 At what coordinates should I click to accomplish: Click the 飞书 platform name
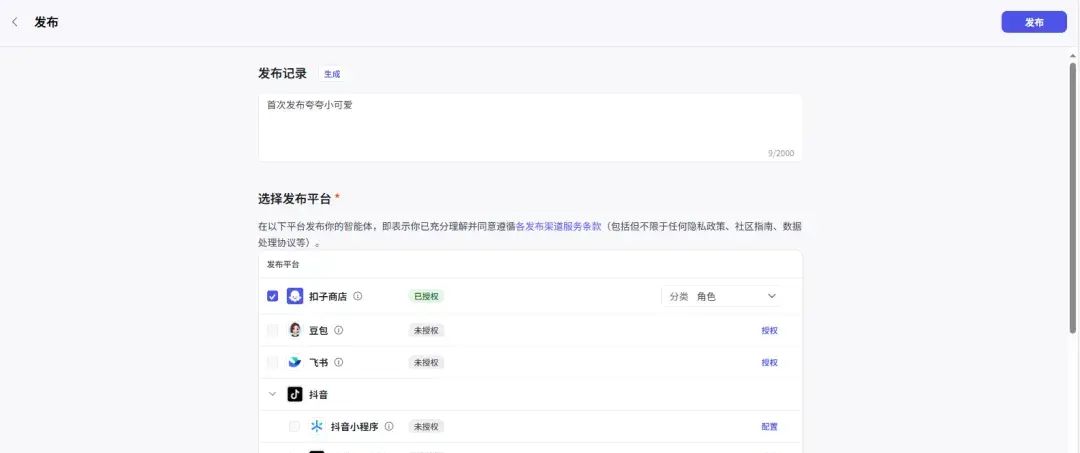(x=318, y=362)
